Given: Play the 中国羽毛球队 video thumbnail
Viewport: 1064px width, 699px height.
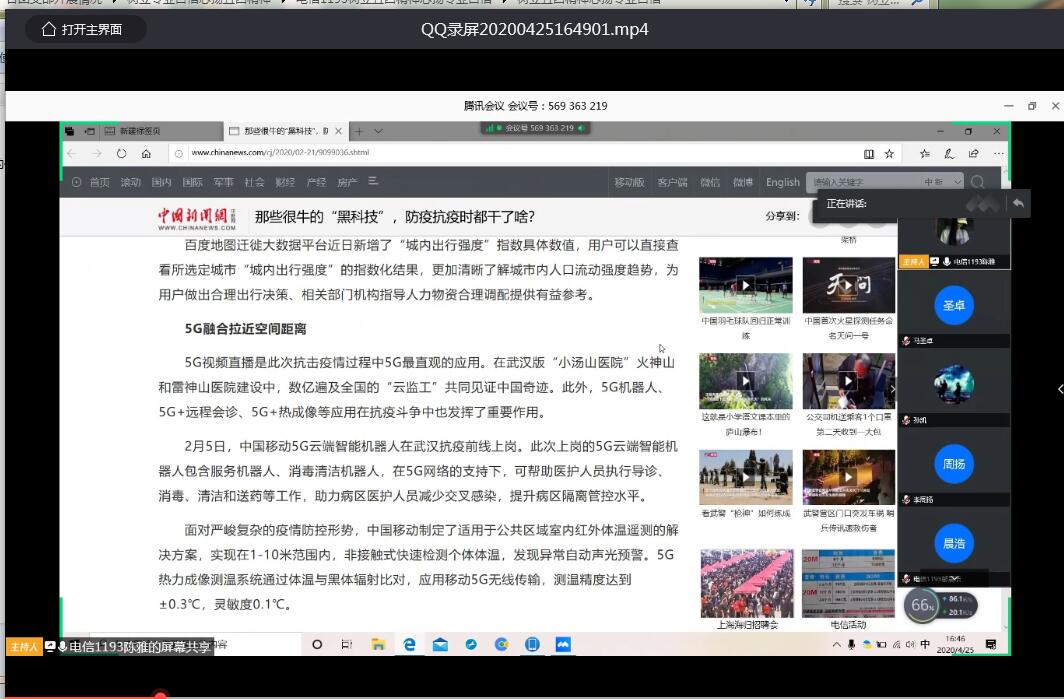Looking at the screenshot, I should click(x=745, y=285).
